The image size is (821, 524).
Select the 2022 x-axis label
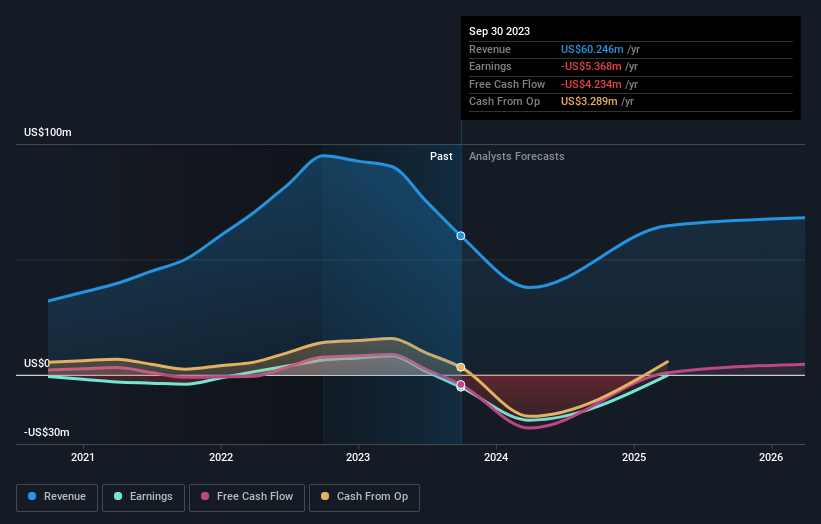(221, 457)
